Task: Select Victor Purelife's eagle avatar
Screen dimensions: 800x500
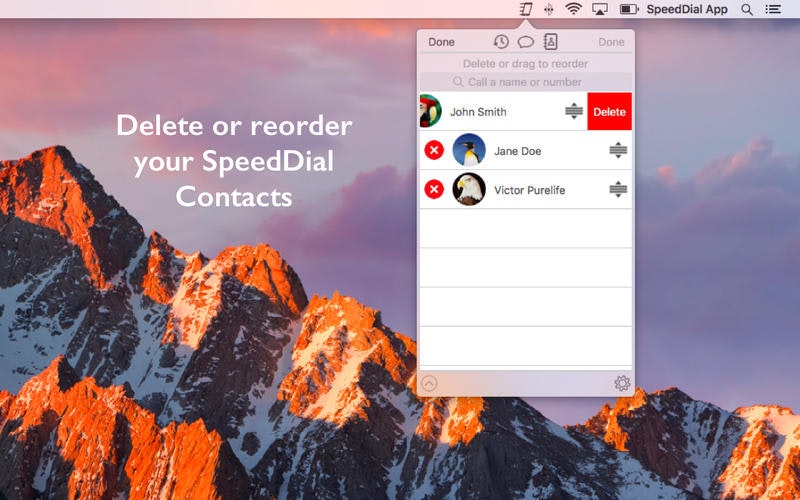Action: [x=469, y=189]
